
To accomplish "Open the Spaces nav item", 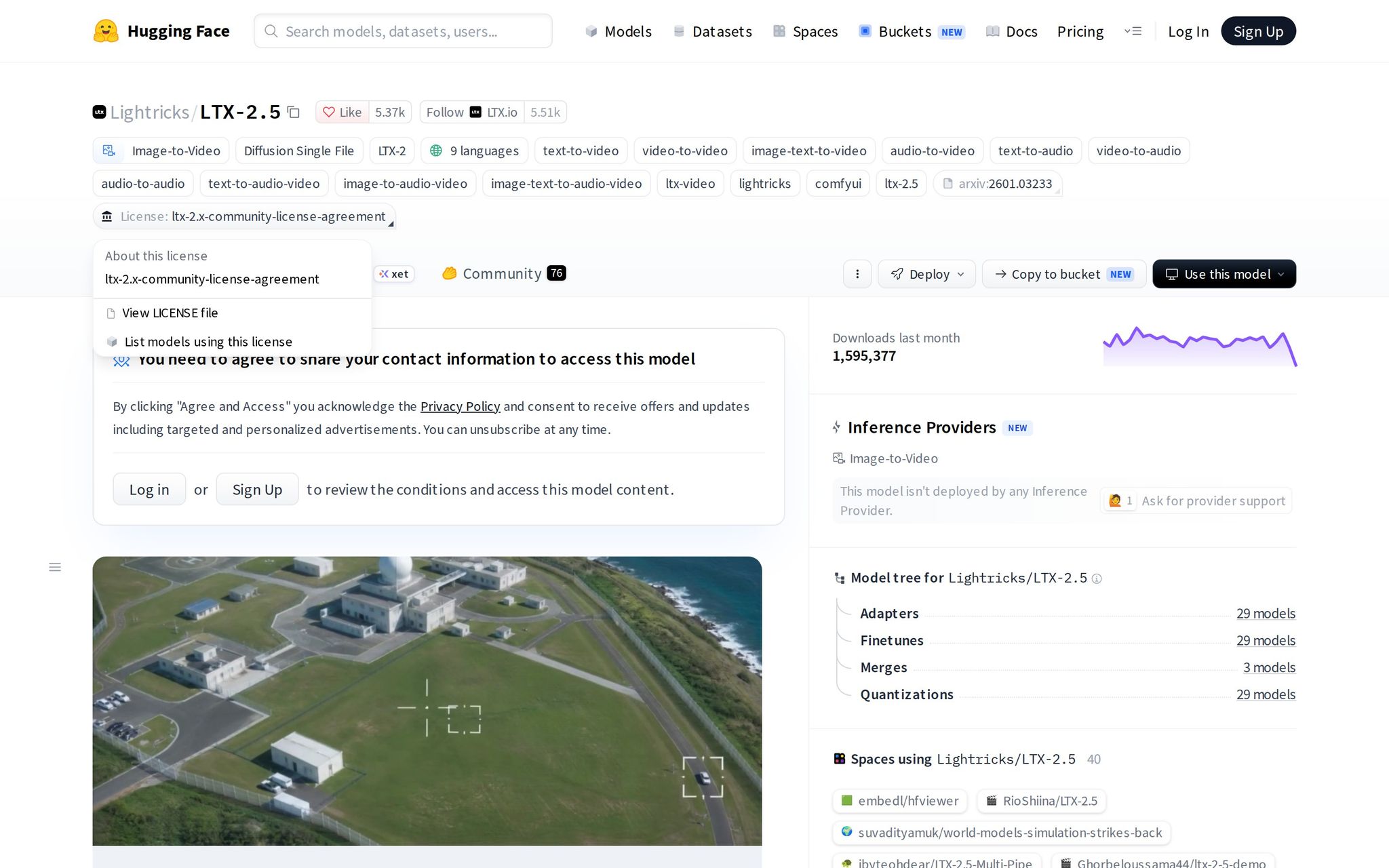I will click(x=806, y=31).
